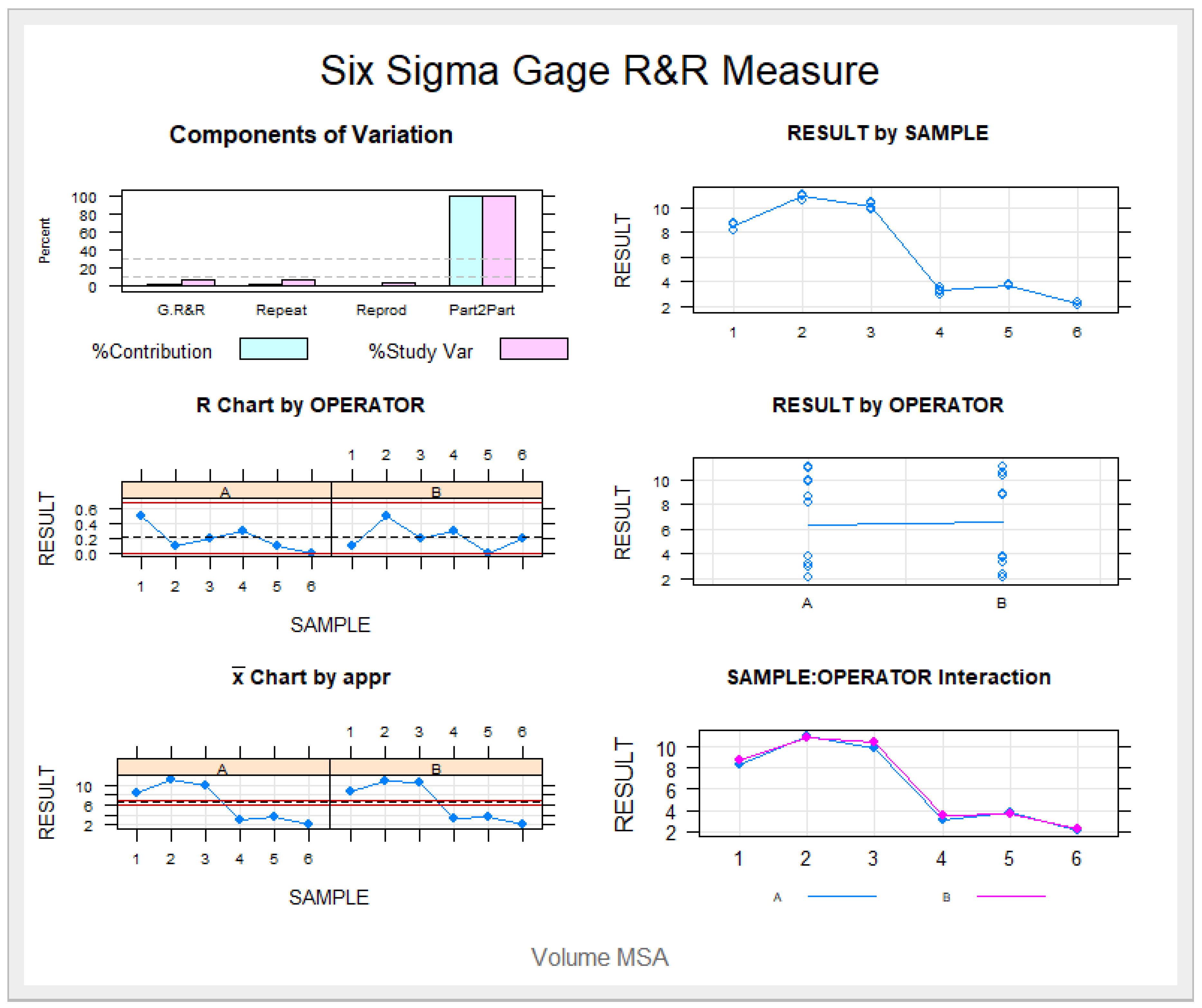Click the magenta B line legend in Interaction plot
The height and width of the screenshot is (1008, 1202).
click(1011, 896)
